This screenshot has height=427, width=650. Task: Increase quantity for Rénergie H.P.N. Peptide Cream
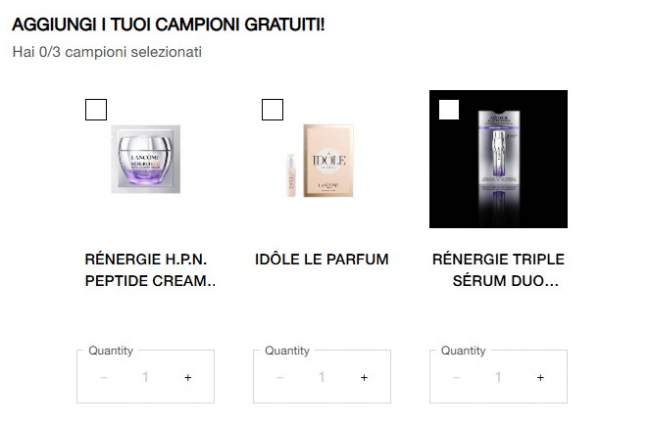187,378
